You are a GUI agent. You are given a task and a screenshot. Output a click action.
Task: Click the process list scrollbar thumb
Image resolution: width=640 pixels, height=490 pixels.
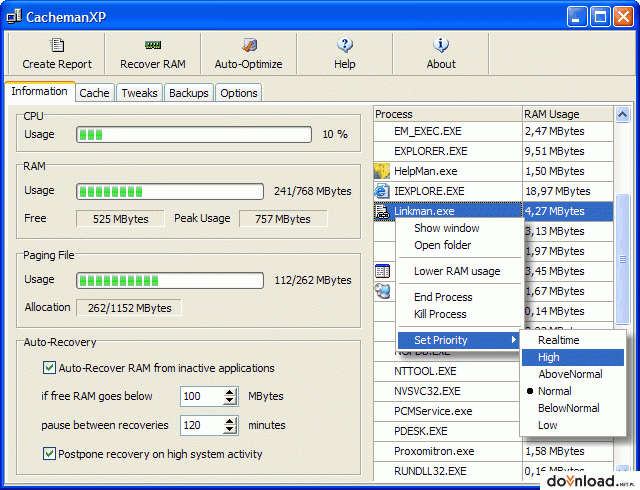pyautogui.click(x=622, y=259)
